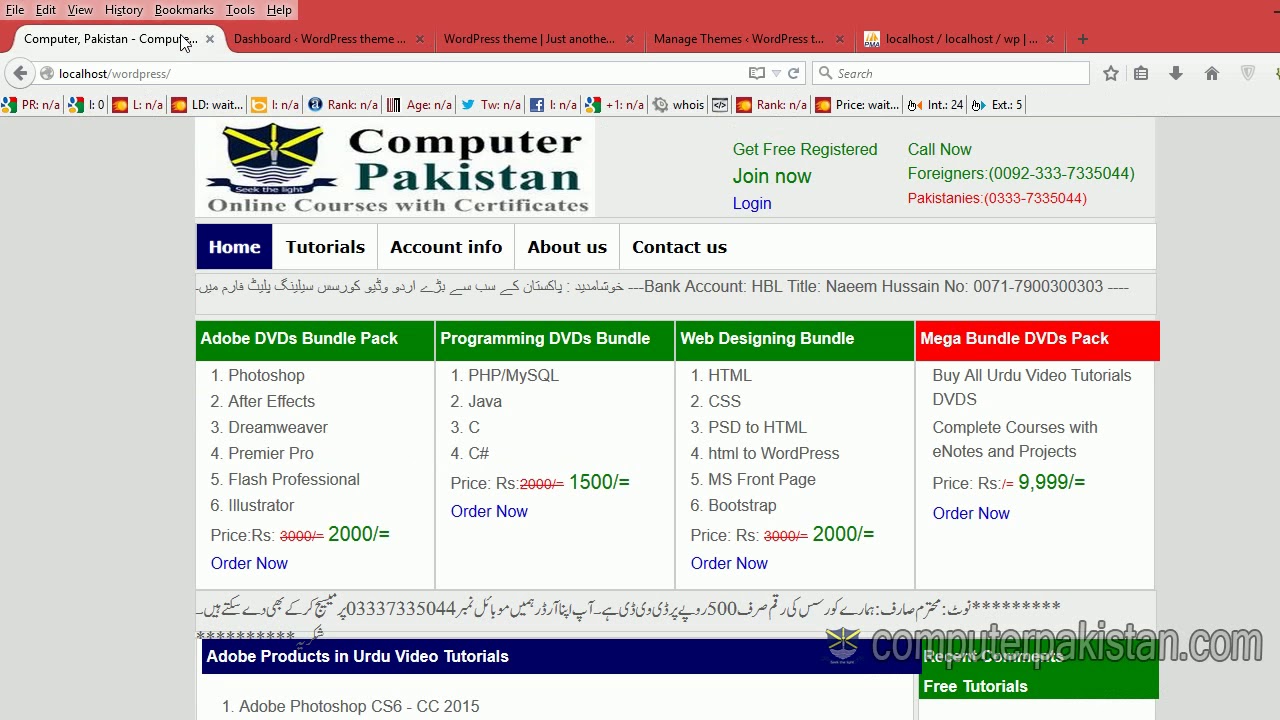1280x720 pixels.
Task: Click the Google +1: n/a toolbar item
Action: 615,104
